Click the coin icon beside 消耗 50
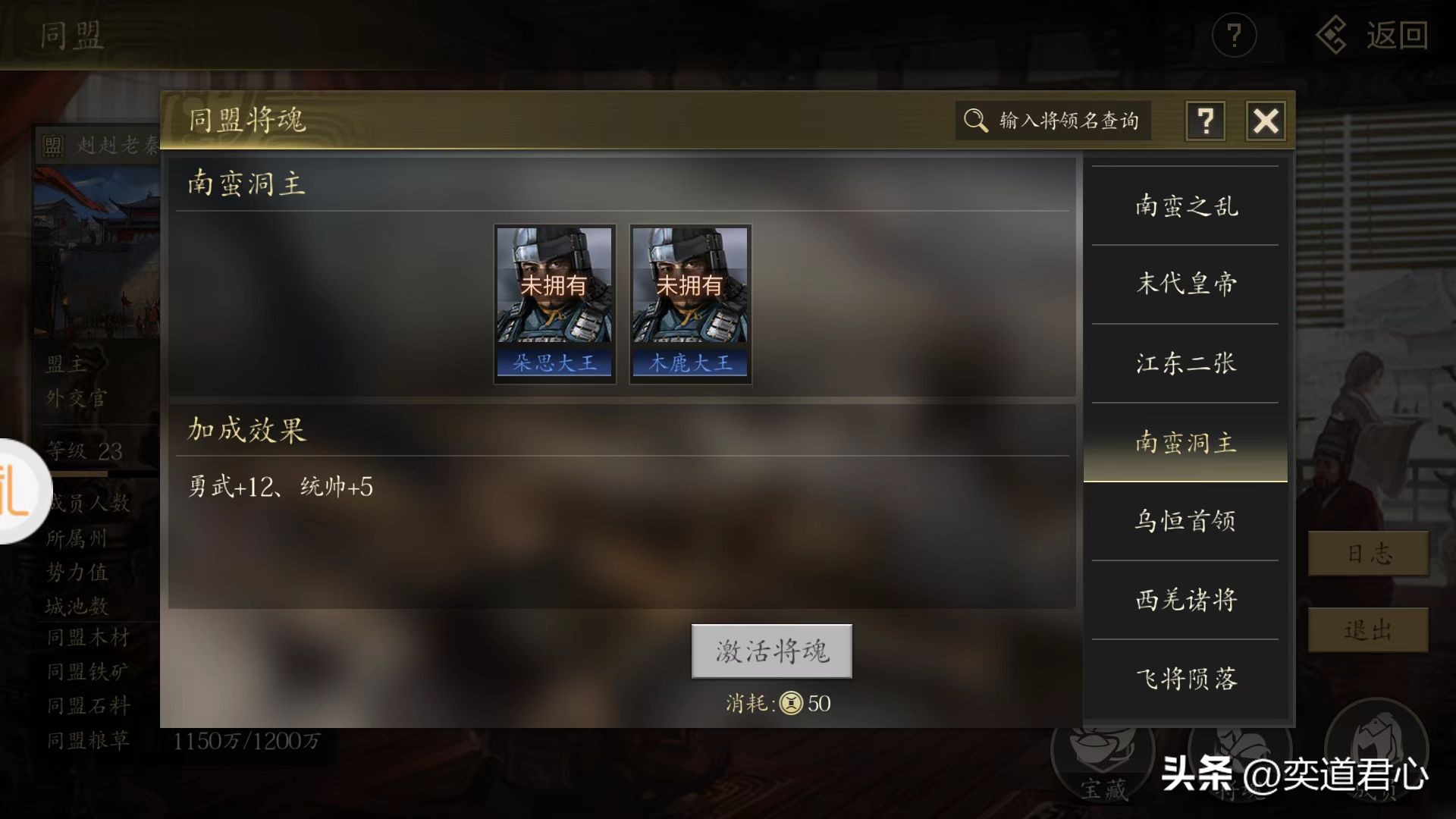 [x=792, y=703]
